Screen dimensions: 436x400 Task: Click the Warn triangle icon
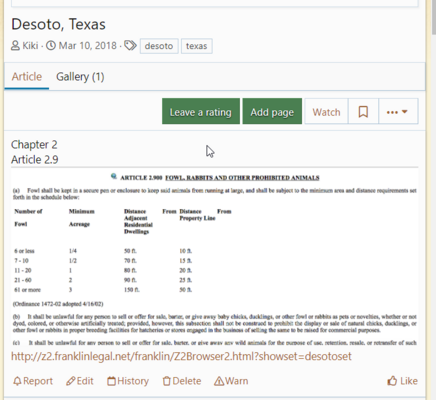tap(219, 381)
